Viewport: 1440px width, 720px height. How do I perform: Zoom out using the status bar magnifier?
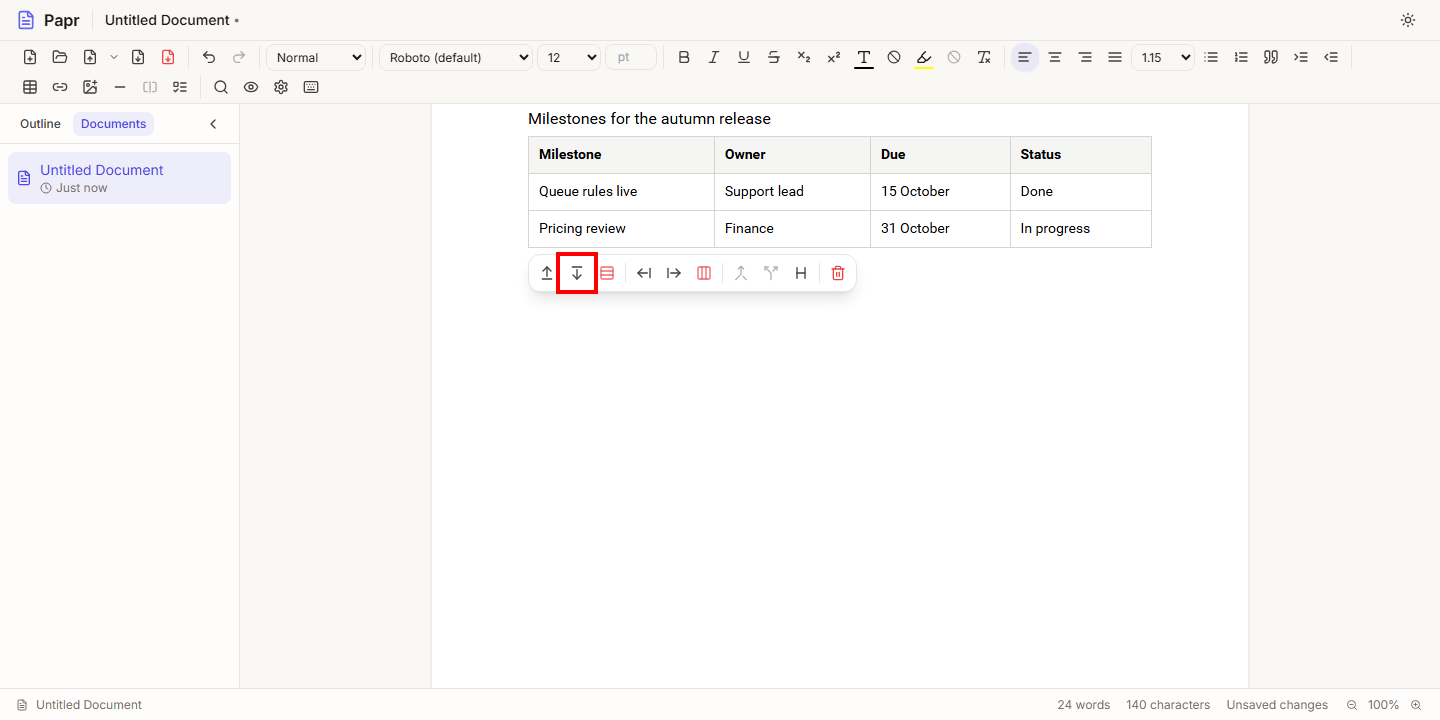pyautogui.click(x=1352, y=705)
